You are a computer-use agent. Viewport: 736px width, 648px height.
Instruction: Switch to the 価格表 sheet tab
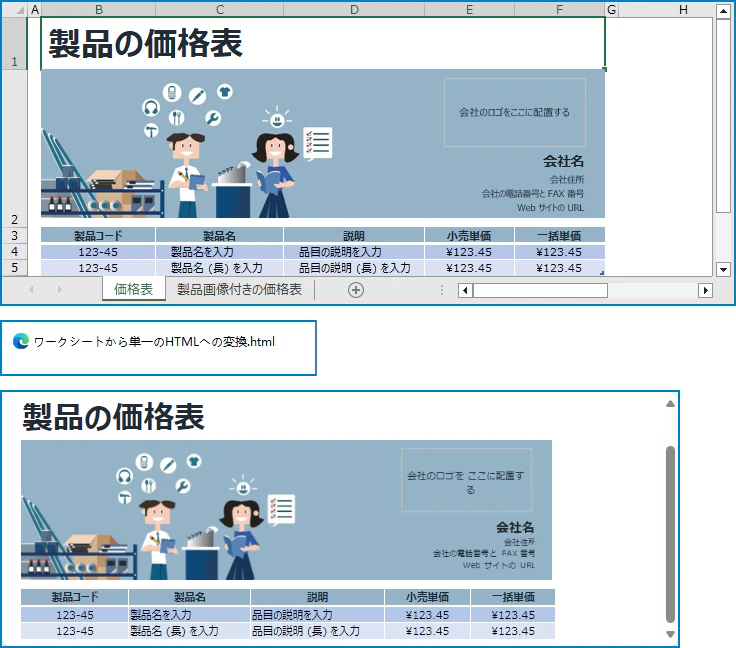[x=134, y=290]
